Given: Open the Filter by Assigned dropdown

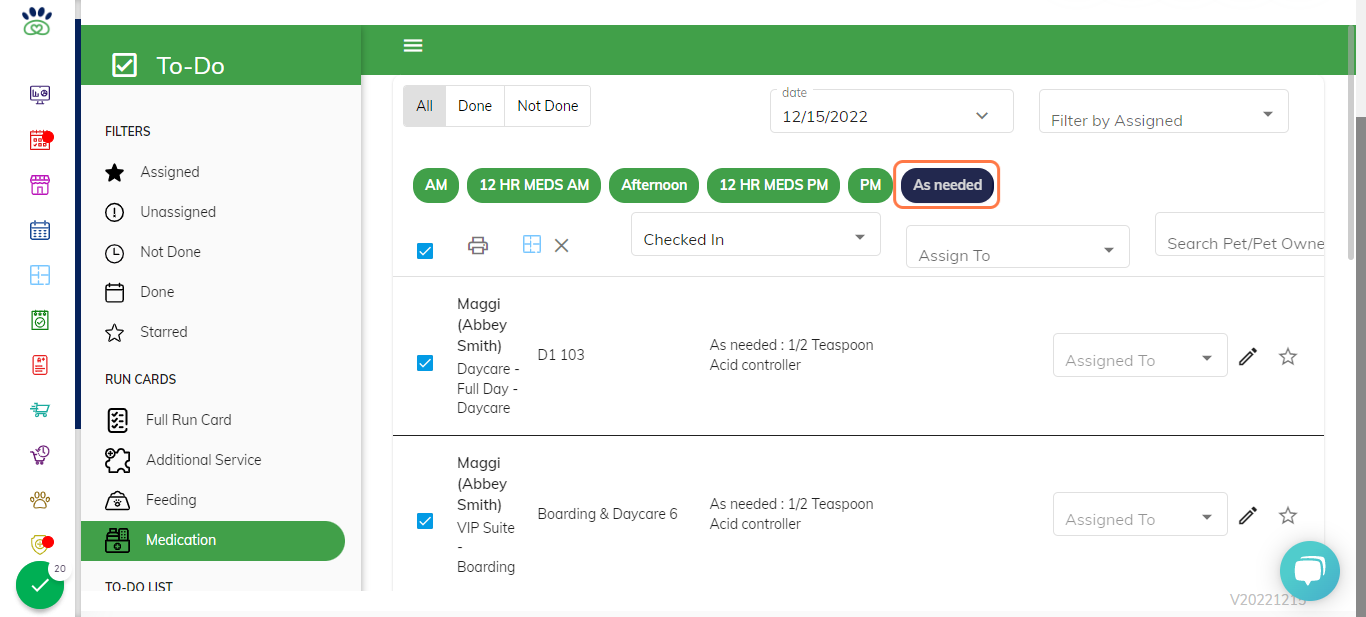Looking at the screenshot, I should click(1164, 111).
